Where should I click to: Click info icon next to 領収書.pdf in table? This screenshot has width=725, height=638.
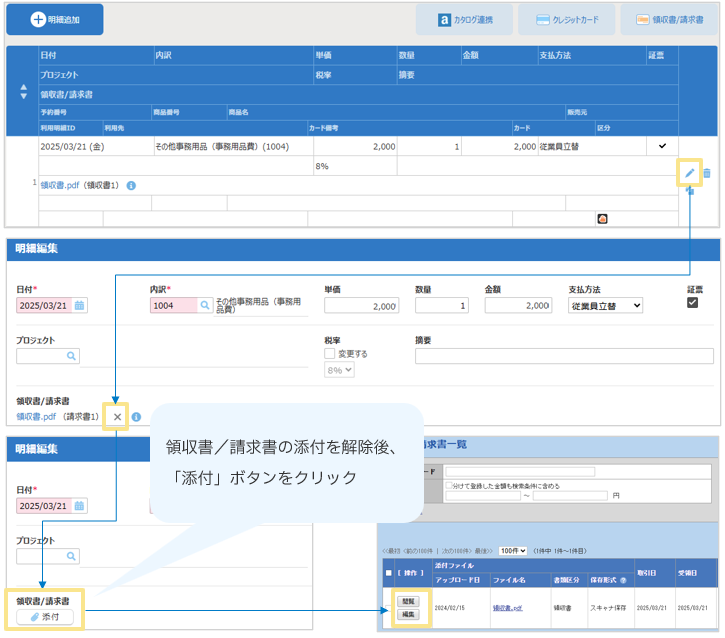pos(131,185)
